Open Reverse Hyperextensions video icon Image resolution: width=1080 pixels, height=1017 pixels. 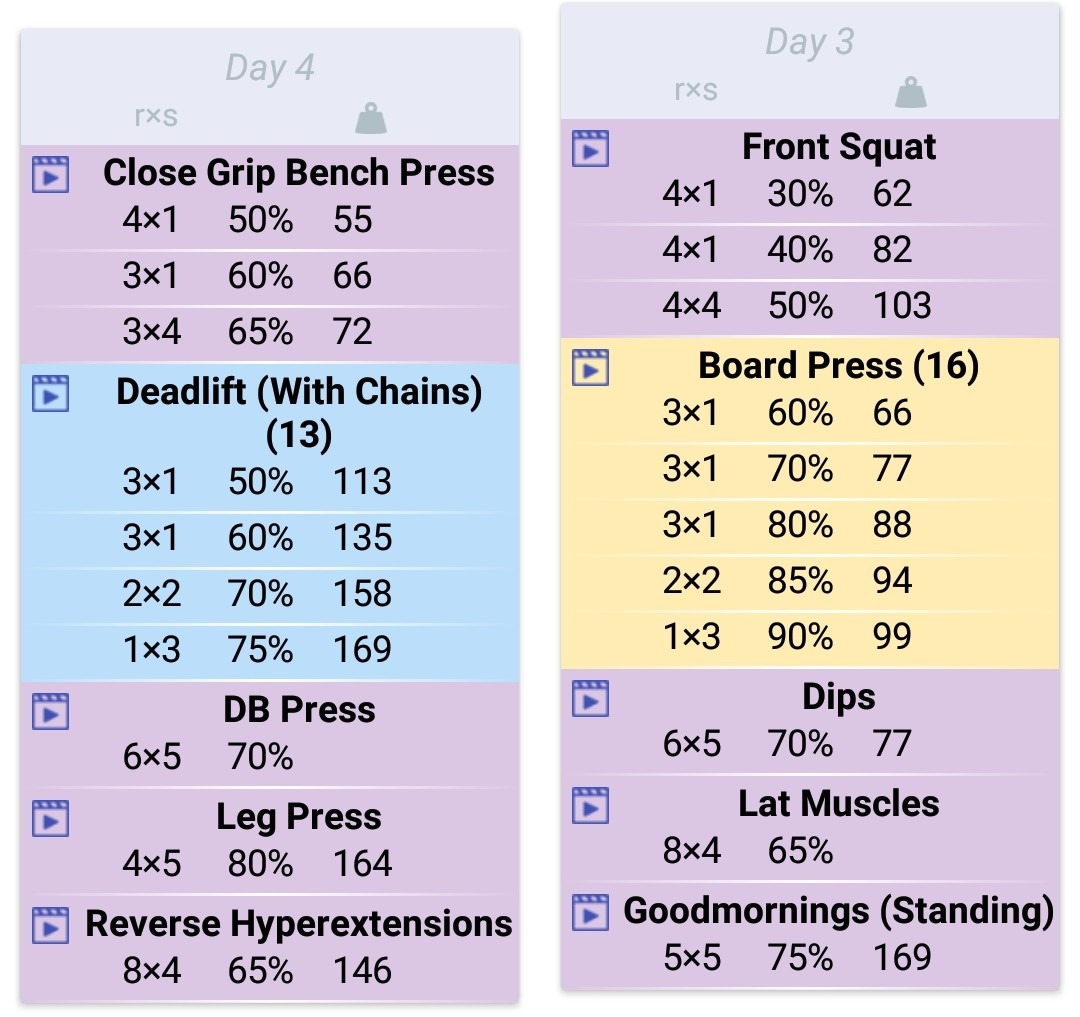point(50,925)
